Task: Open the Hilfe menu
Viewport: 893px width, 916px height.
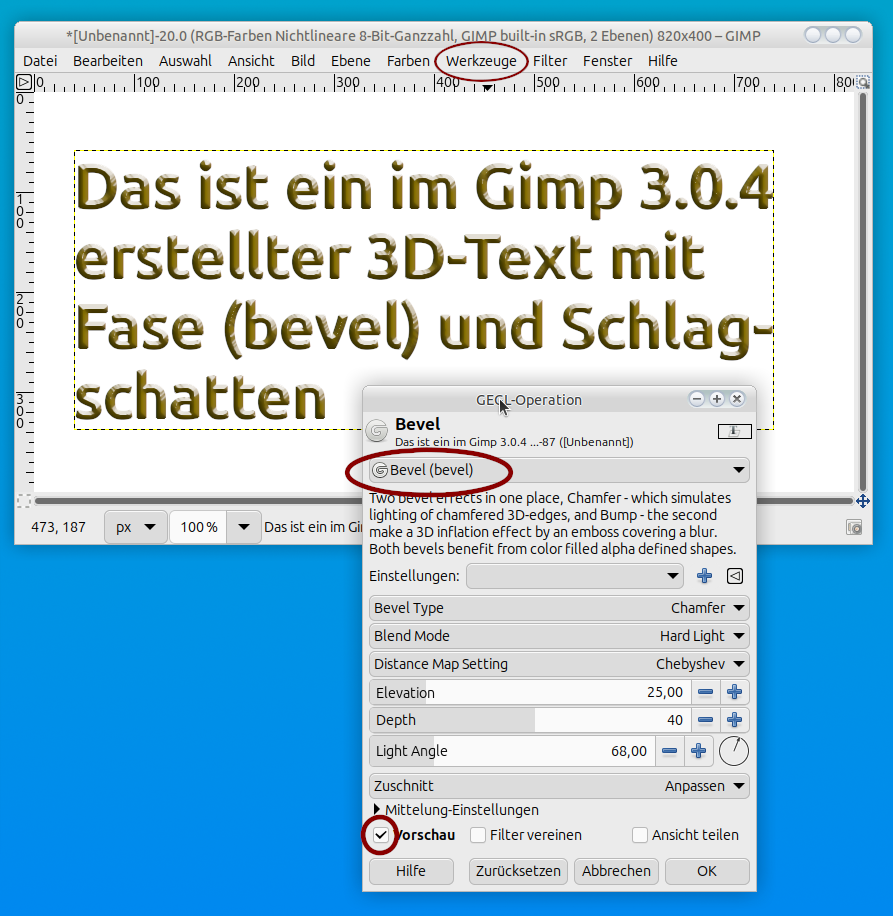Action: (x=662, y=61)
